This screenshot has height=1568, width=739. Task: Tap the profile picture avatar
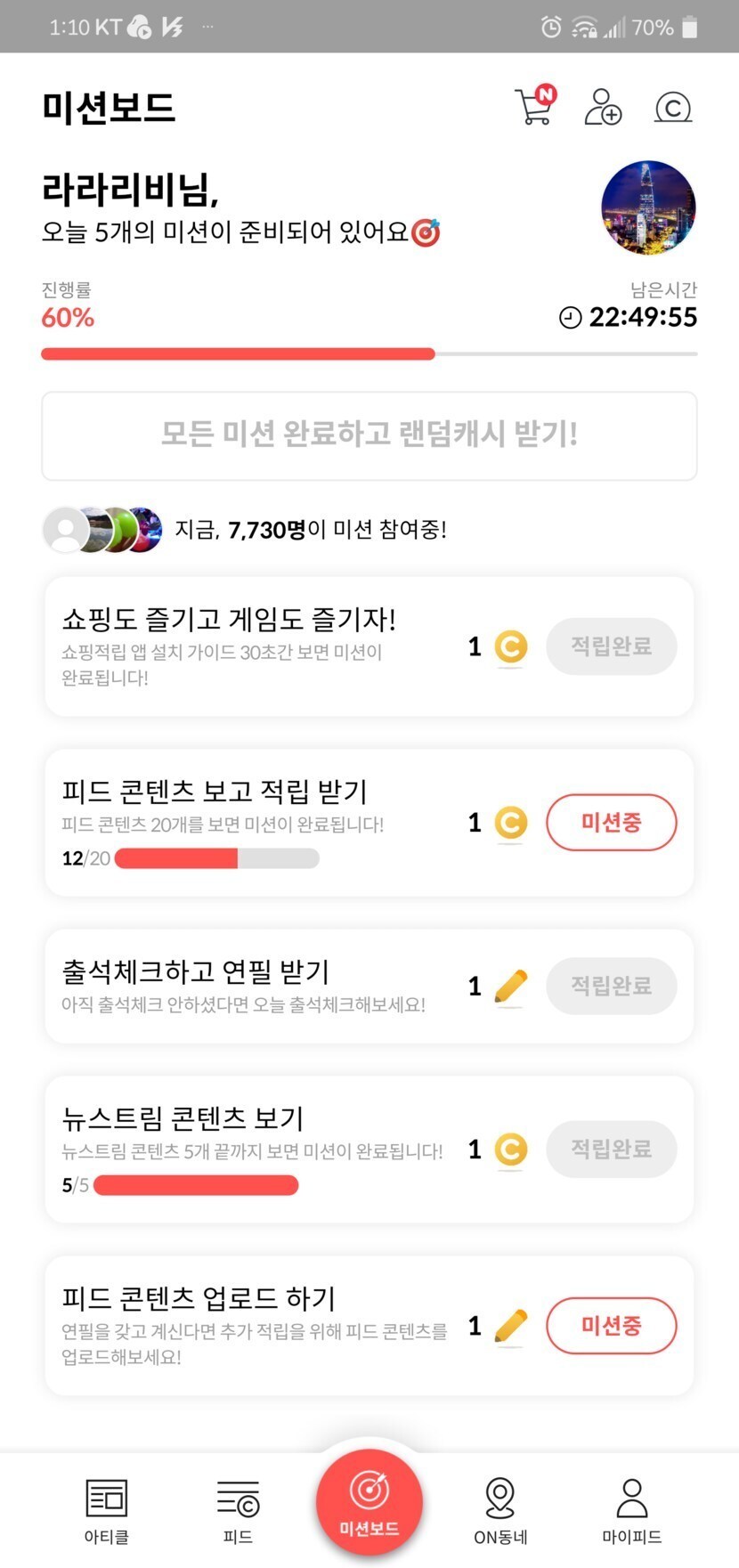pos(648,207)
